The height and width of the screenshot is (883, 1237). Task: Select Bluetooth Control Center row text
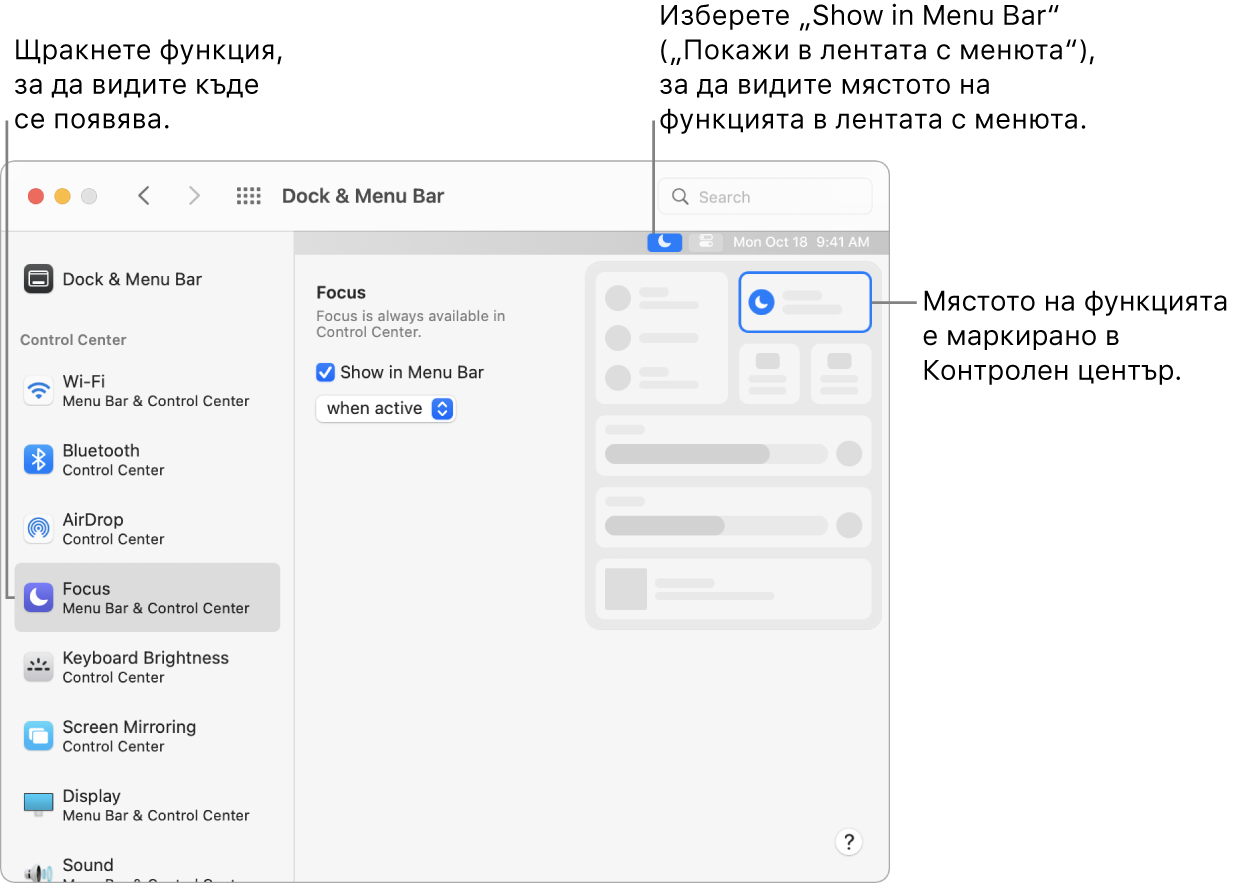113,459
